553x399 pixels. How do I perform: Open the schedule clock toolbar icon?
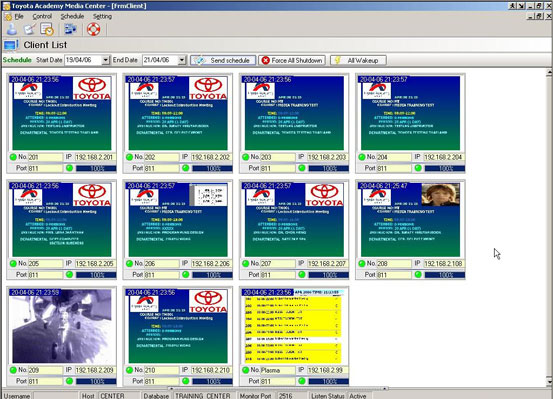[47, 29]
